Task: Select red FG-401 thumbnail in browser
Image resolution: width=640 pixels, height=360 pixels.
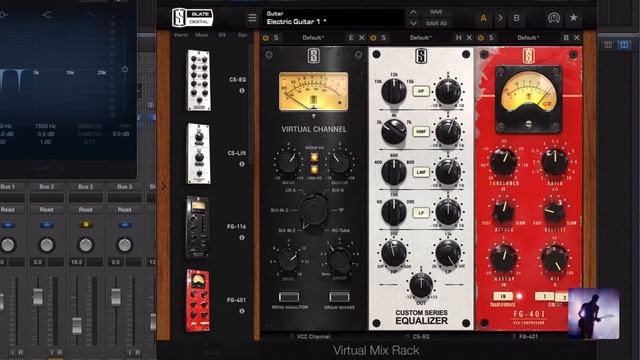Action: pos(198,300)
